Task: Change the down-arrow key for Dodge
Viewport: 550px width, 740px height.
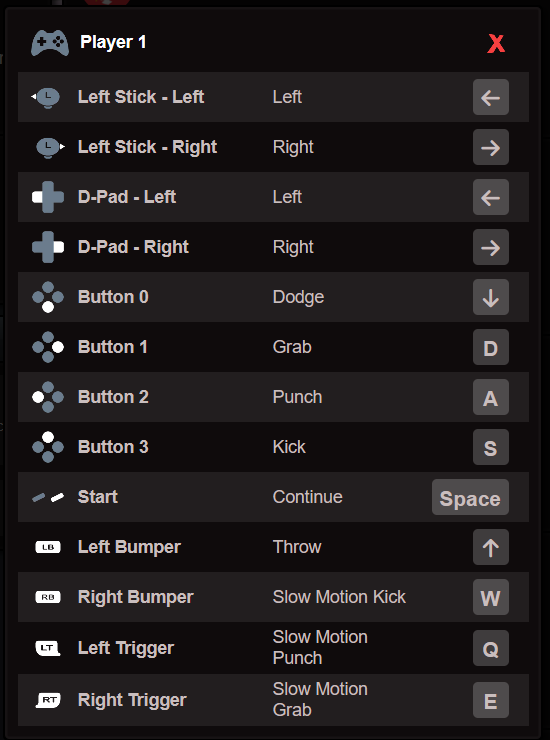Action: pos(491,297)
